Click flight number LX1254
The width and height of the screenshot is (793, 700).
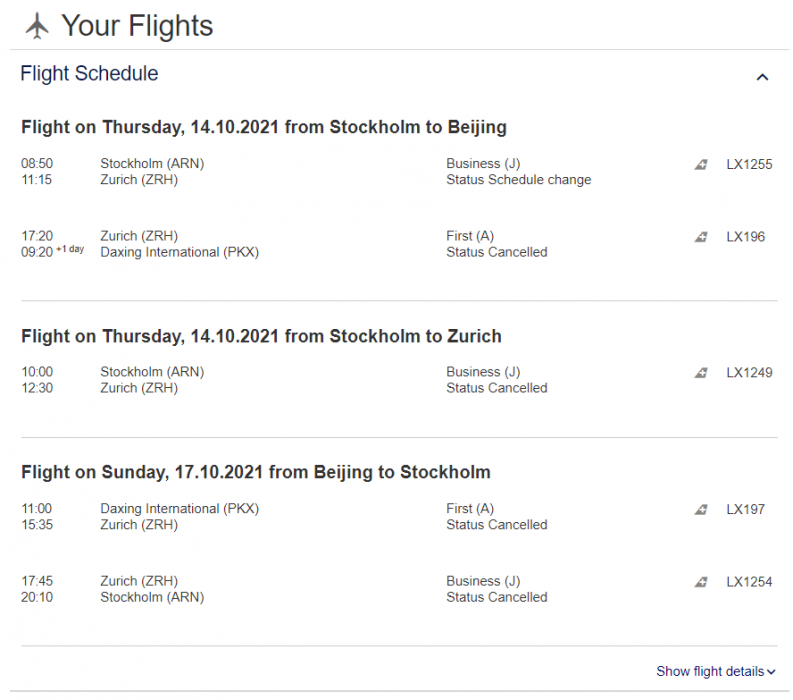749,581
